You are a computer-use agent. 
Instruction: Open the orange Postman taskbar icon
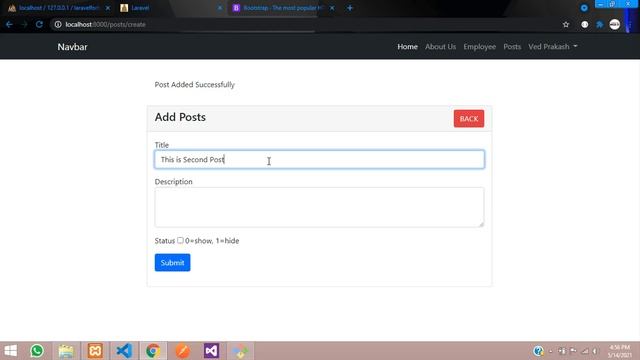182,351
